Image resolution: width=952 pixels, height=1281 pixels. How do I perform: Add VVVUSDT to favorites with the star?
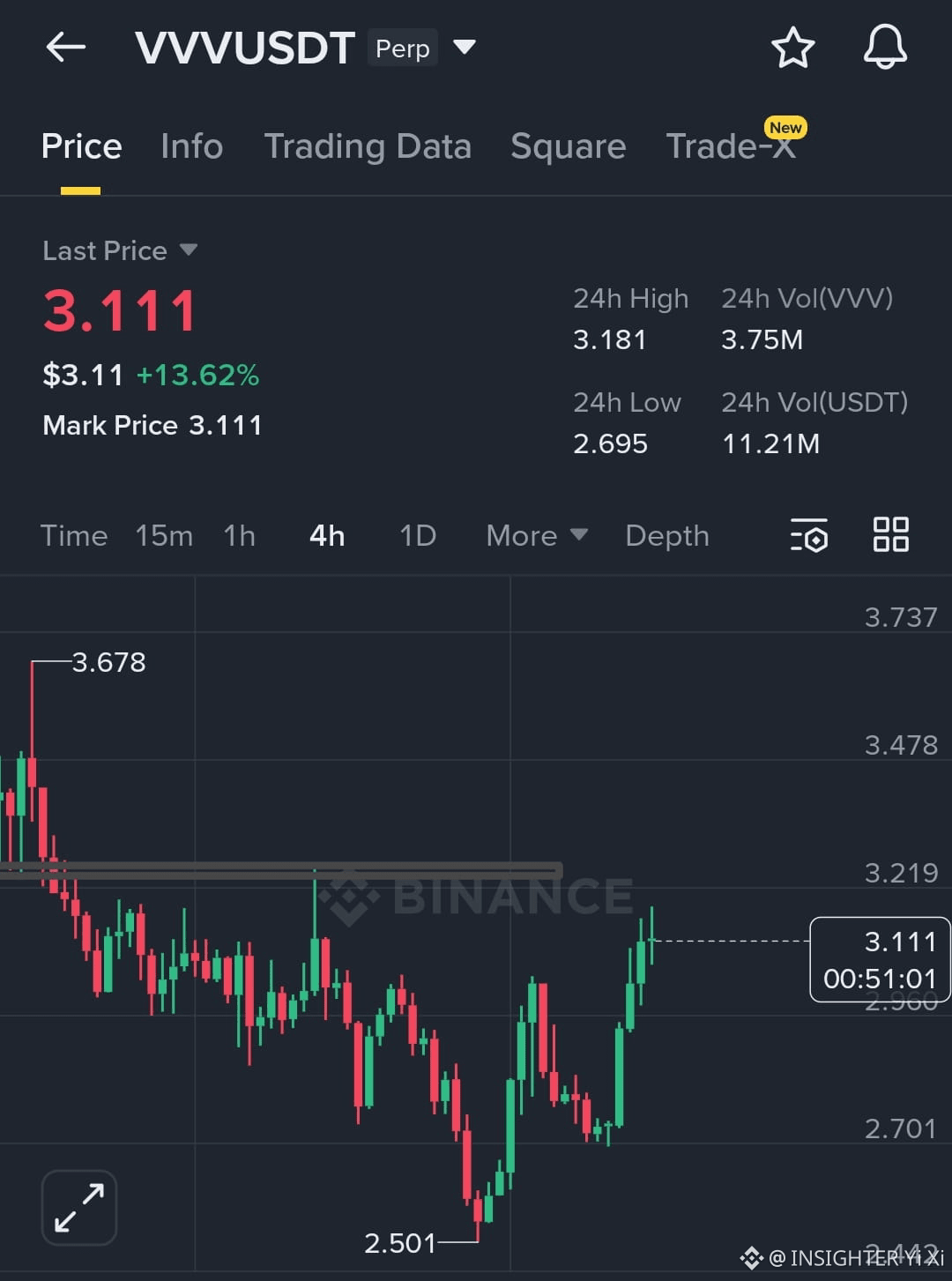pos(792,48)
